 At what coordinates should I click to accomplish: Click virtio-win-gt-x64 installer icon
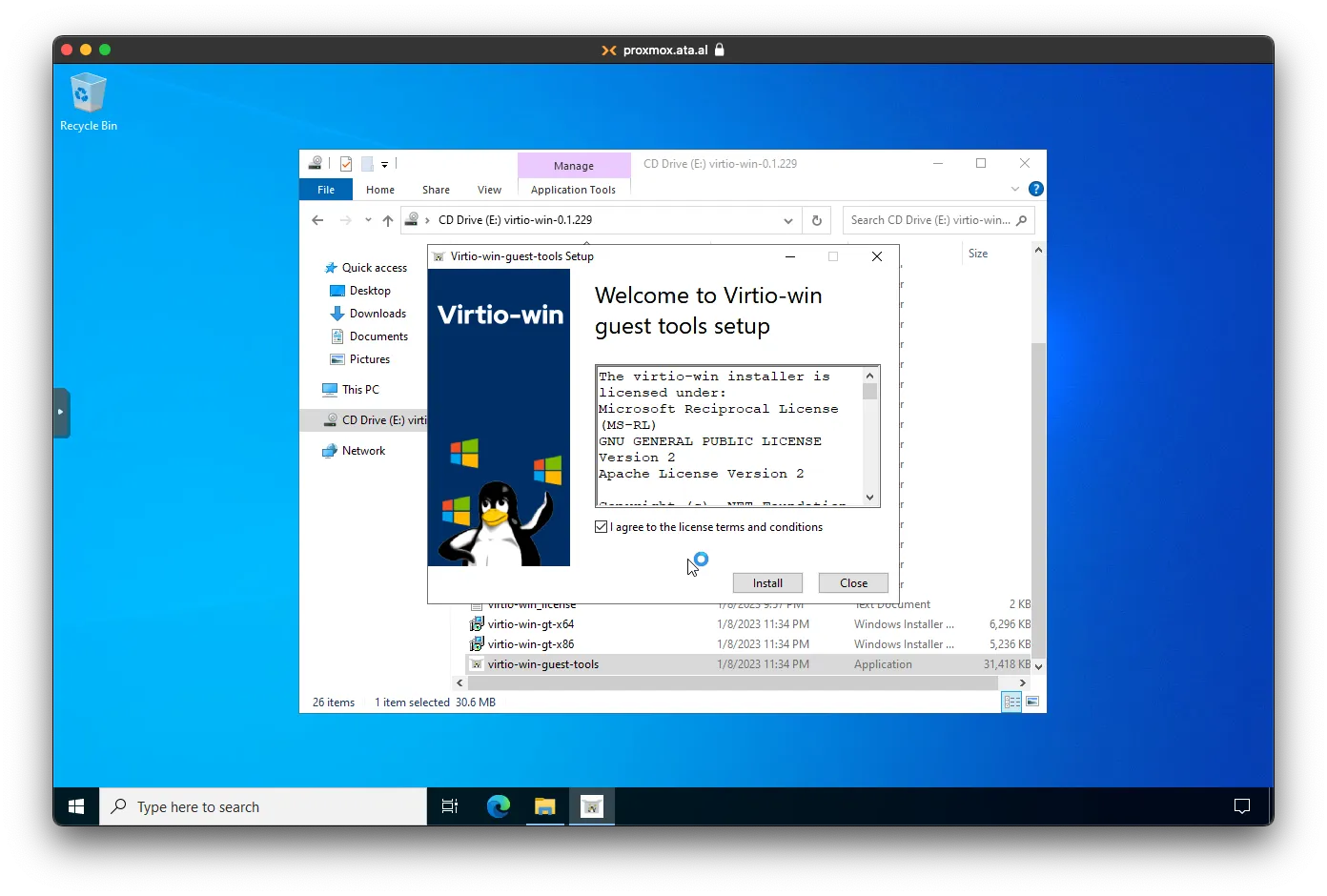click(477, 624)
